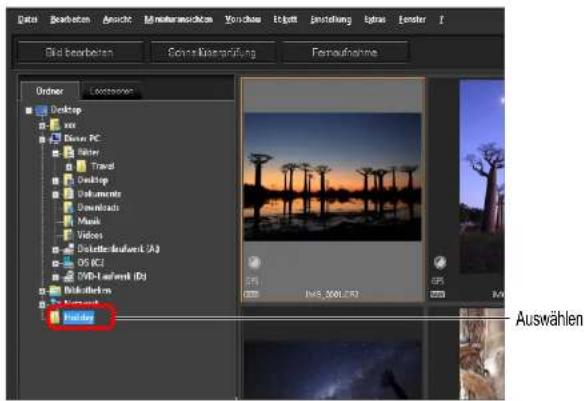Click the Travel folder icon
This screenshot has height=401, width=584.
tap(81, 166)
